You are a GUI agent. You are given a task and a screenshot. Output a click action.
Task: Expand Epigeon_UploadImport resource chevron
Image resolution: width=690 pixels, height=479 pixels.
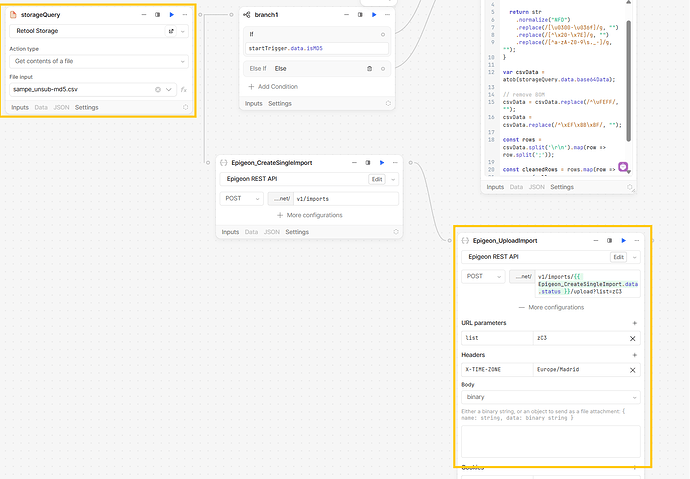click(635, 257)
